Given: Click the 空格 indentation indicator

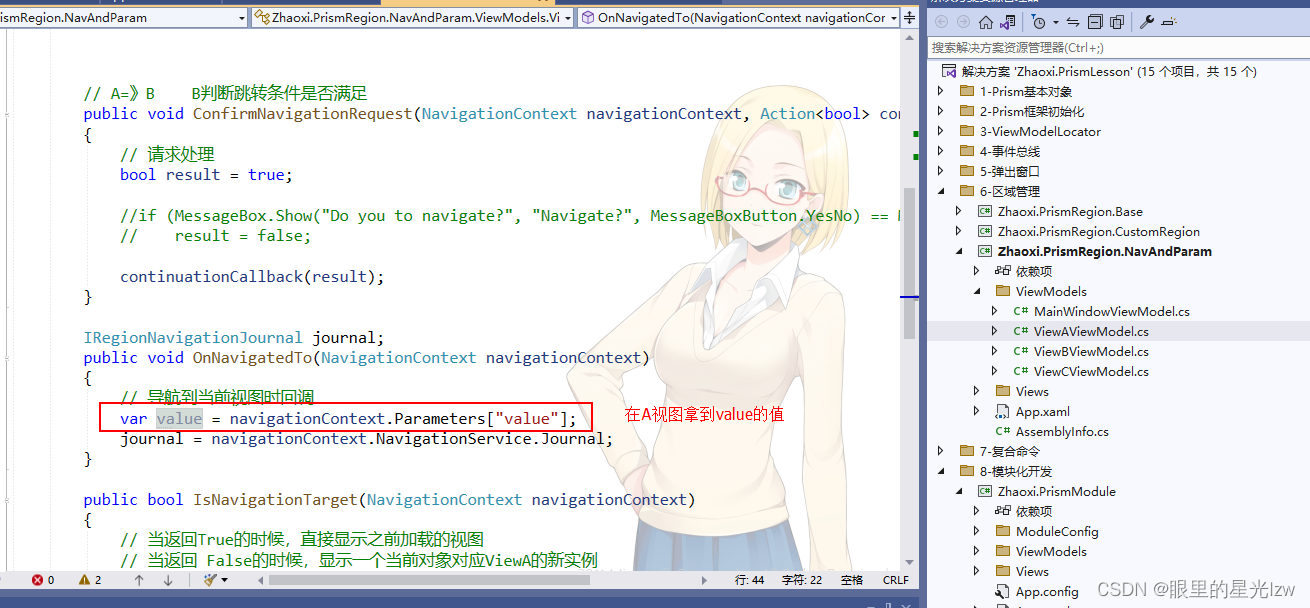Looking at the screenshot, I should point(852,580).
